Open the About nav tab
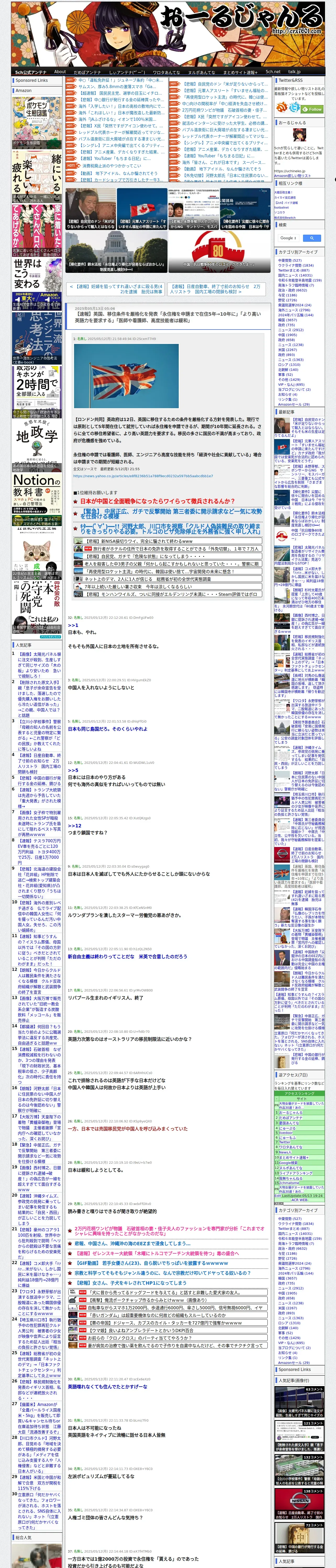This screenshot has width=336, height=1568. click(60, 72)
